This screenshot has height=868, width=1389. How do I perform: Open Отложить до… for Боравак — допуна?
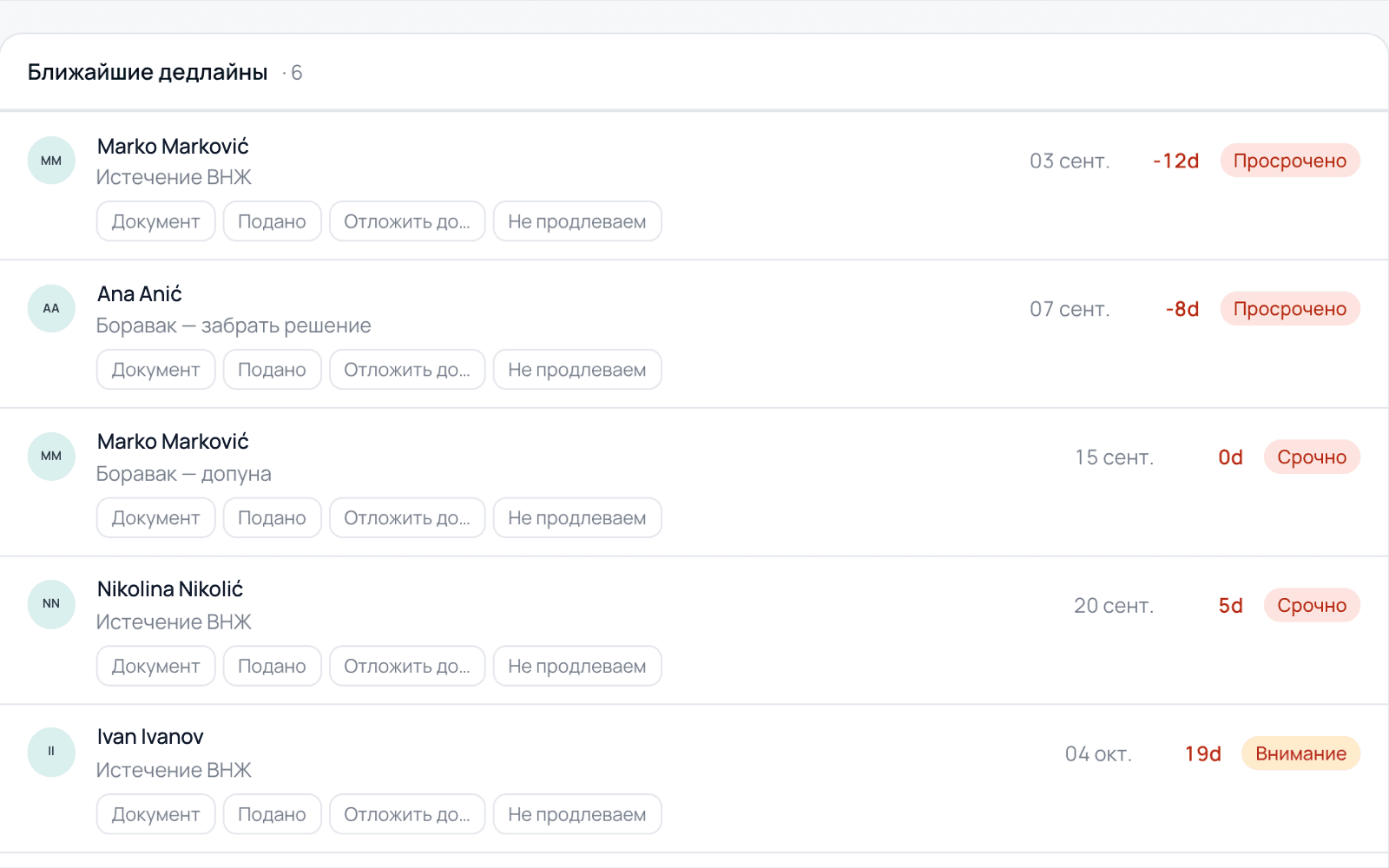point(407,518)
